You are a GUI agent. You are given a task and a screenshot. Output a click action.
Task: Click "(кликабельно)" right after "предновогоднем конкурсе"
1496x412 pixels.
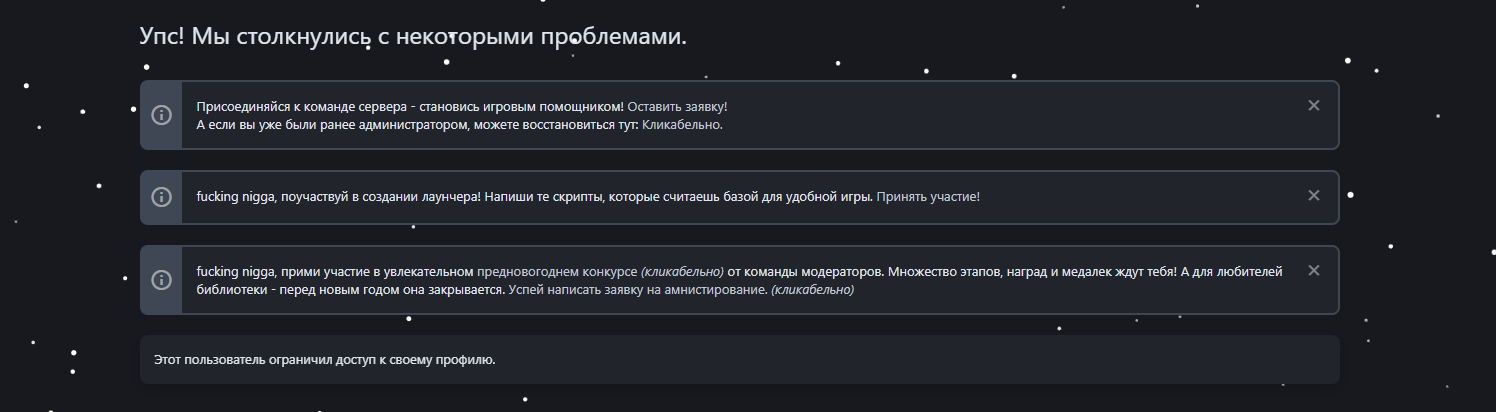[682, 271]
